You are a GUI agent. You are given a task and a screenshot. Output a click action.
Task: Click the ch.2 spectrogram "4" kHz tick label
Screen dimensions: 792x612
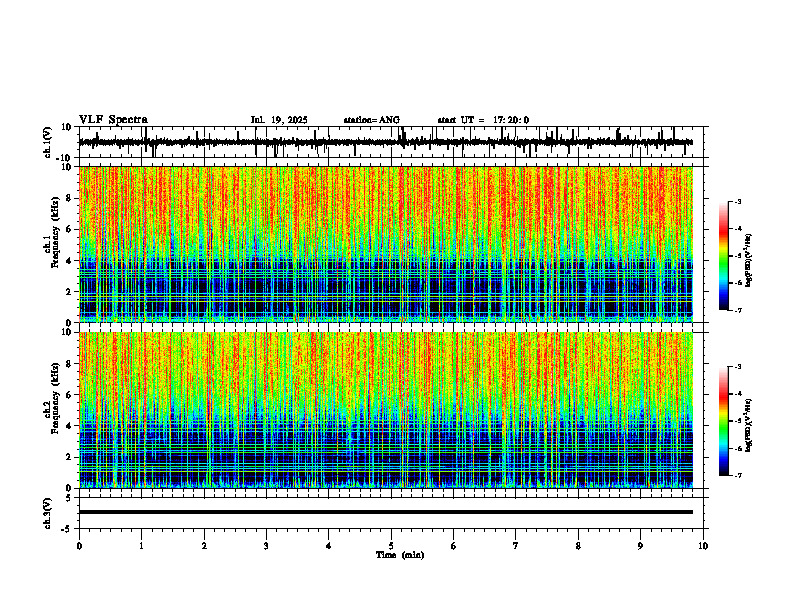click(69, 426)
